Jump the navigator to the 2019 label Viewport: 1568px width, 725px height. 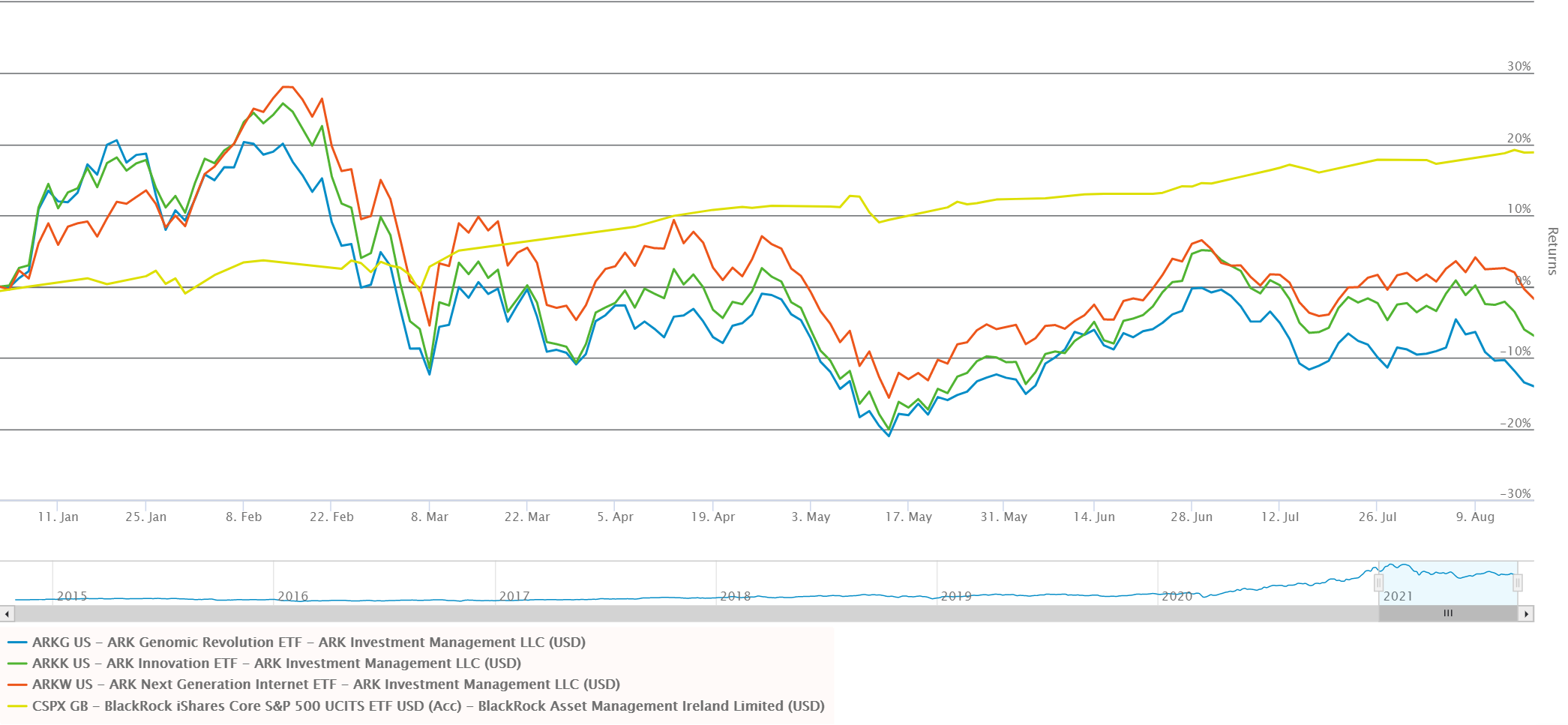coord(956,597)
